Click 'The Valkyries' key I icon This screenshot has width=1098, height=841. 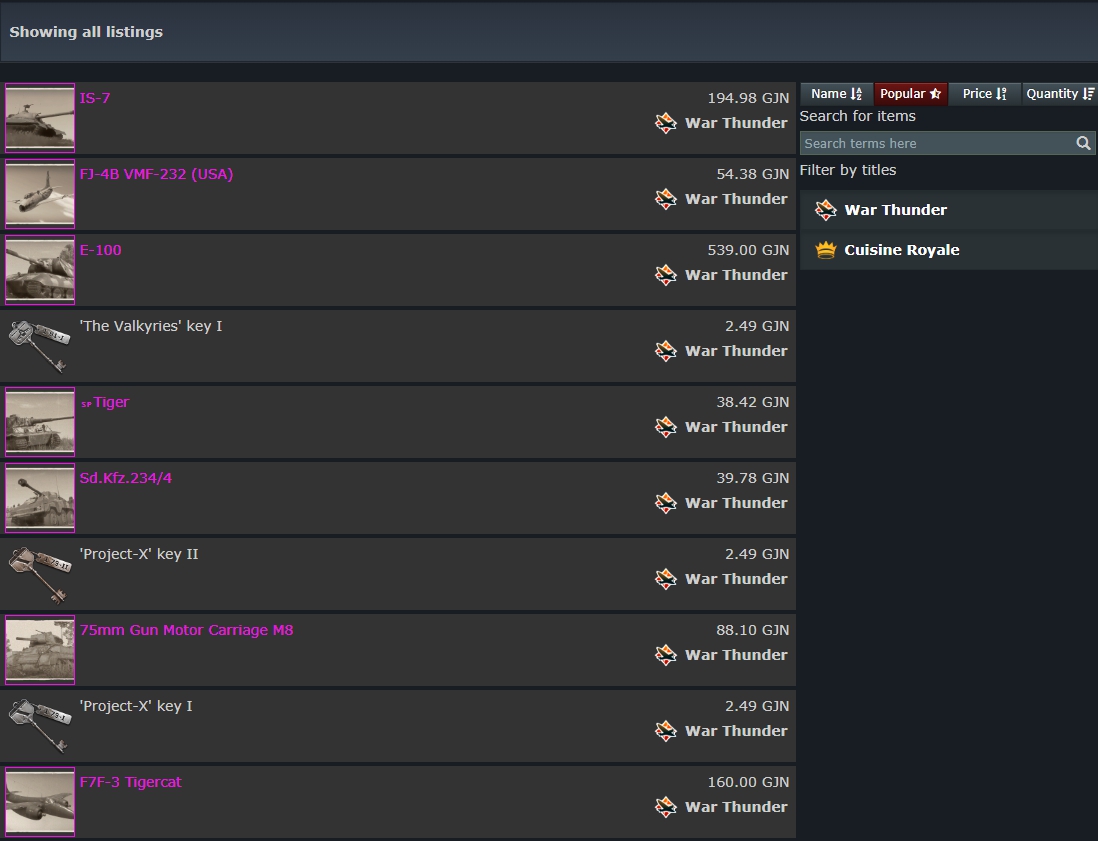tap(40, 346)
